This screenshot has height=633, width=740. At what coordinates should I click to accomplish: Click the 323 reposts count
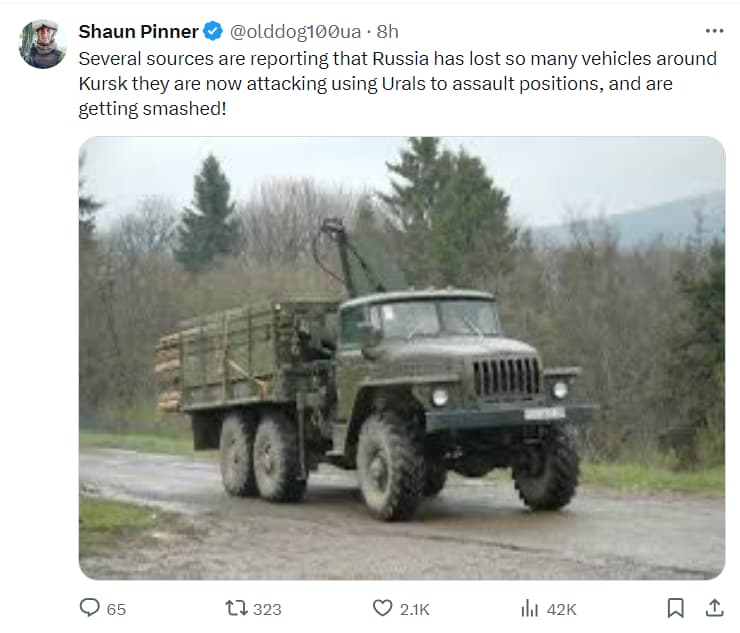click(x=267, y=609)
